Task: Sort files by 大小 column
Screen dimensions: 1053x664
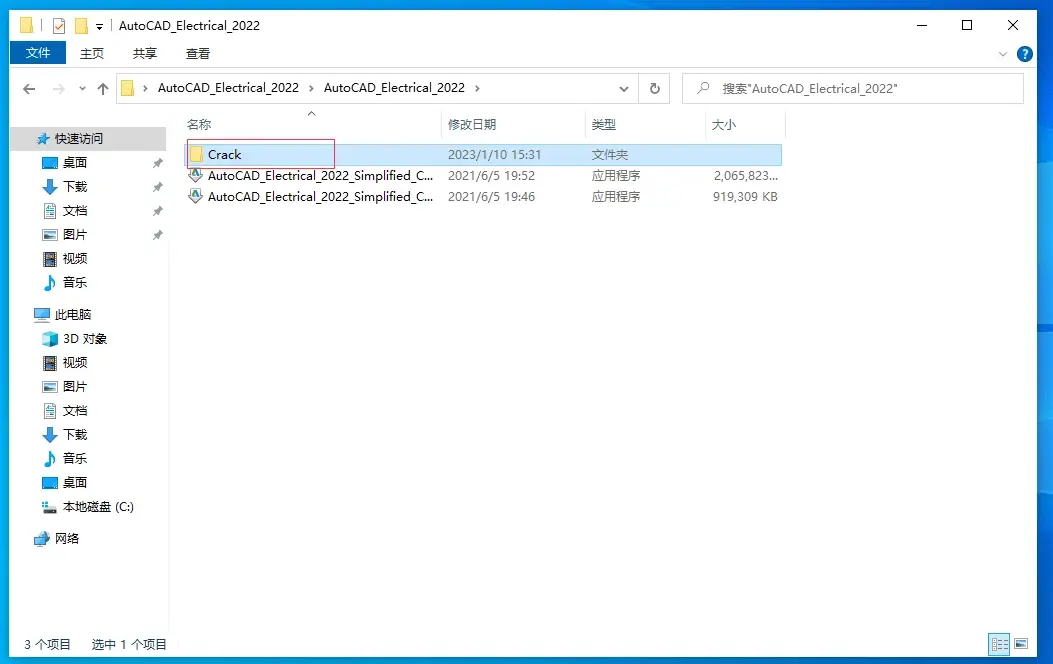Action: tap(723, 125)
